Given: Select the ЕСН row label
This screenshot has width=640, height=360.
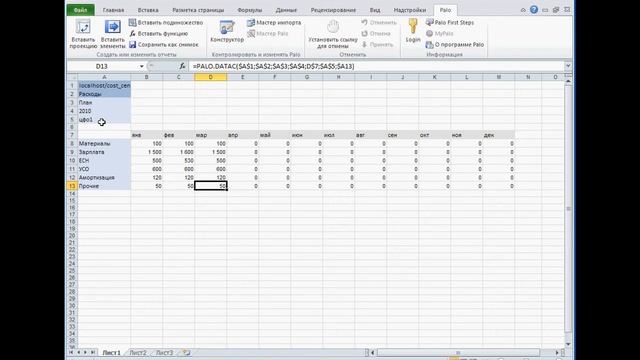Looking at the screenshot, I should click(x=104, y=160).
